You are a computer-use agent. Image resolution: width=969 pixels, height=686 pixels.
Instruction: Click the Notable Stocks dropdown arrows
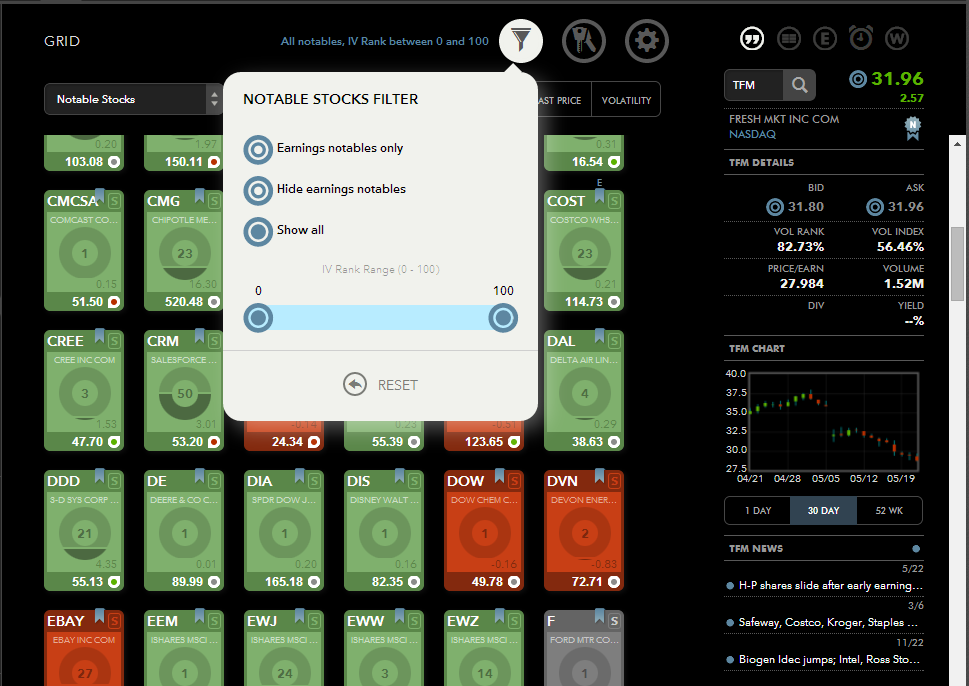tap(214, 99)
